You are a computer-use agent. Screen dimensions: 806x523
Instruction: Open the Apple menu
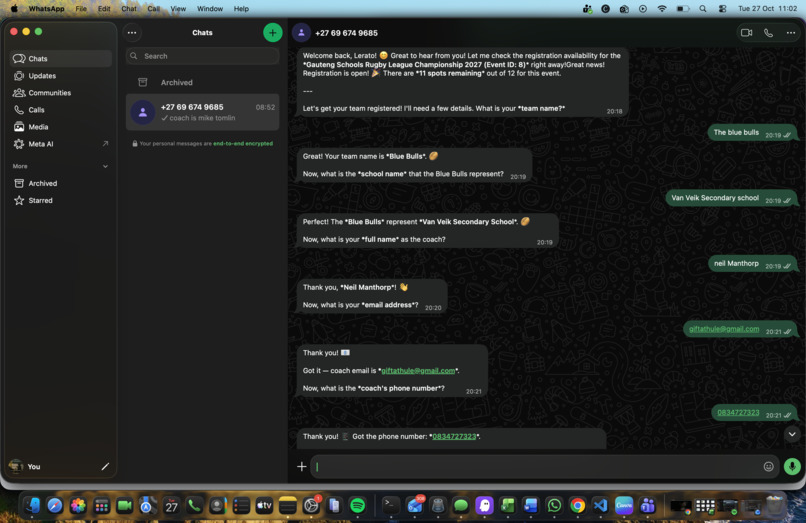[x=14, y=9]
